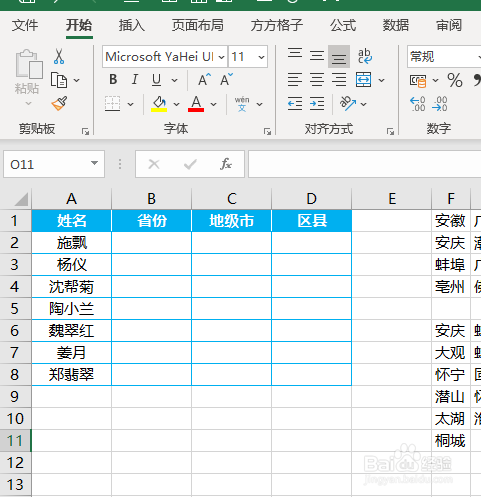Switch to the 公式 tab
481x497 pixels.
click(343, 25)
